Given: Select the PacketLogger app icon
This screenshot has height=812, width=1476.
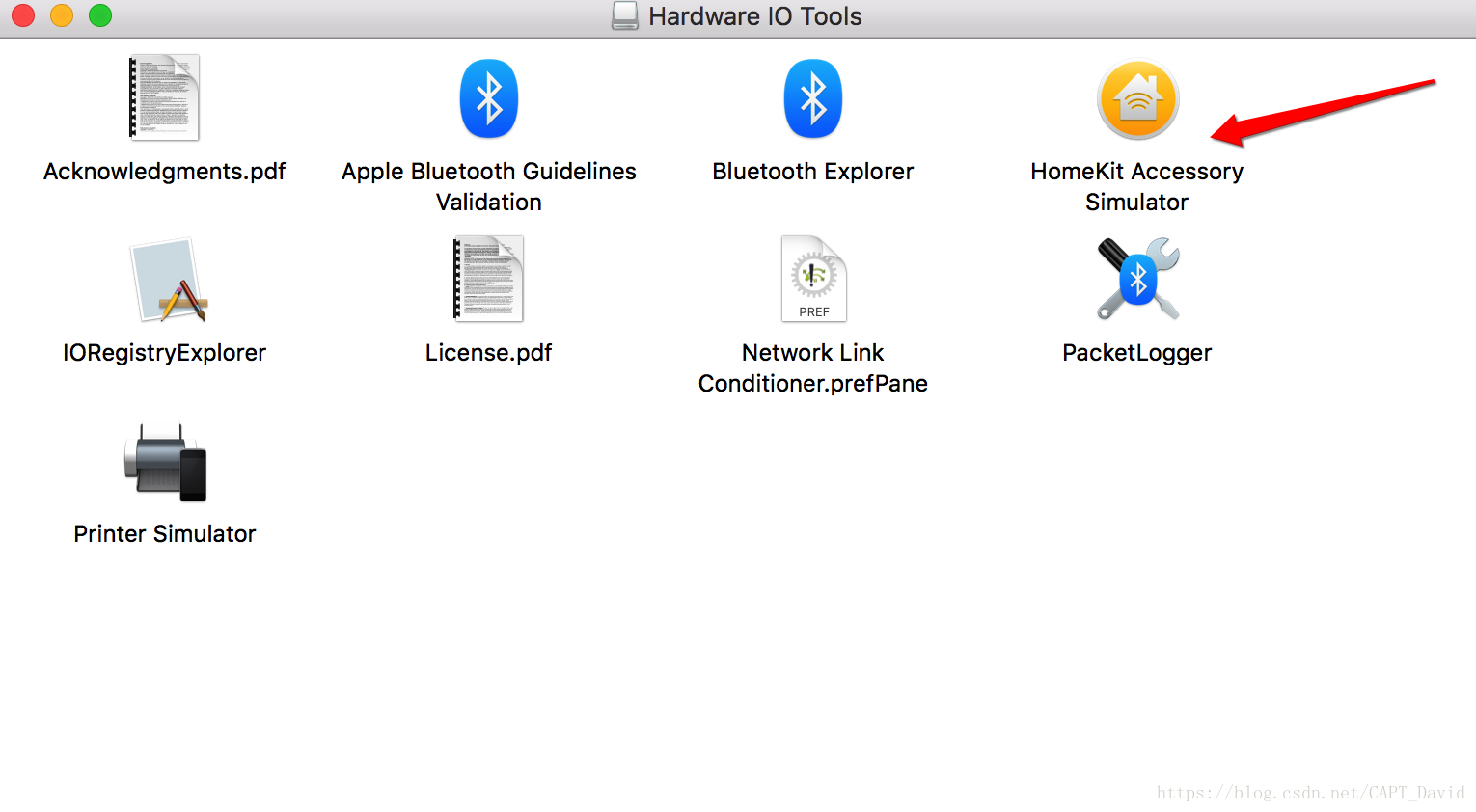Looking at the screenshot, I should click(x=1137, y=279).
